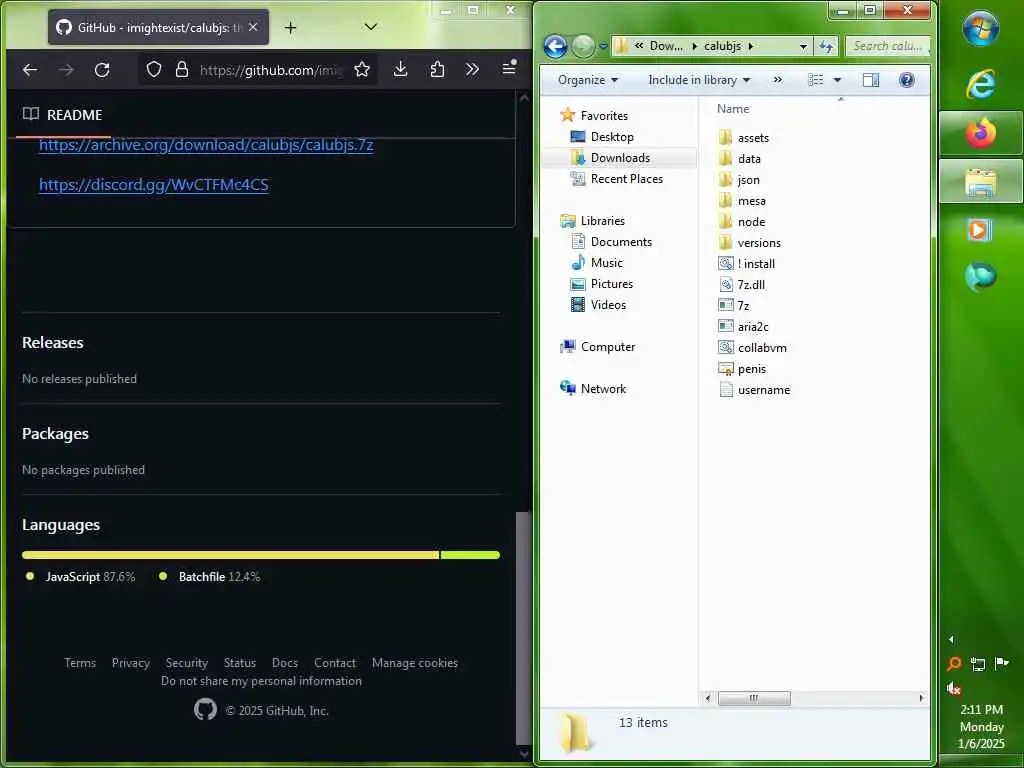Open Organize menu in Explorer
Viewport: 1024px width, 768px height.
(x=588, y=80)
